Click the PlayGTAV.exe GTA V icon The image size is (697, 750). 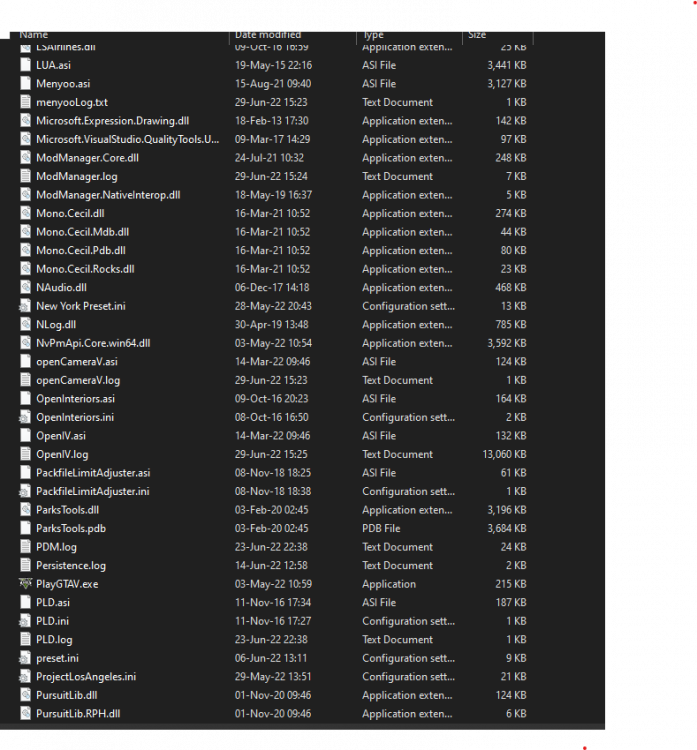[25, 584]
